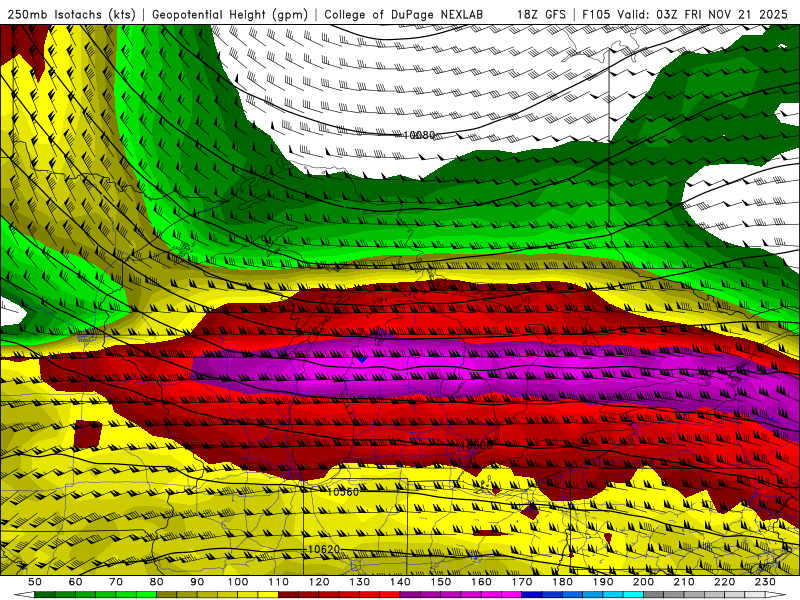Click the 130 value on the color scale
800x600 pixels.
(x=359, y=582)
